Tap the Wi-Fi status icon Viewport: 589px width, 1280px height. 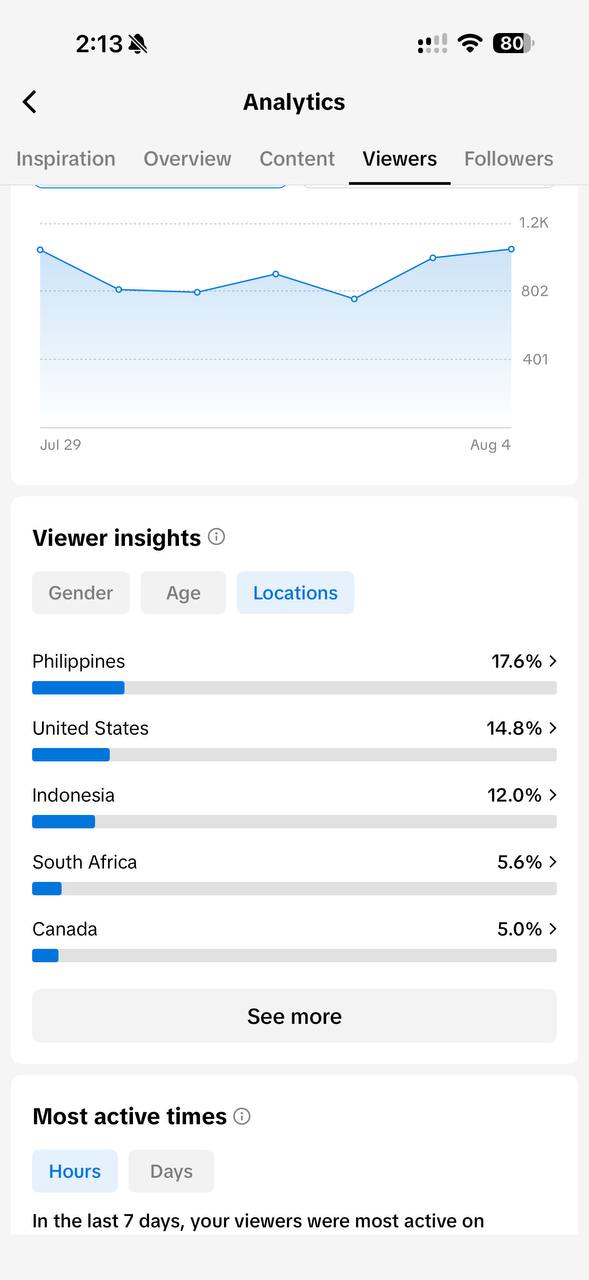click(469, 43)
